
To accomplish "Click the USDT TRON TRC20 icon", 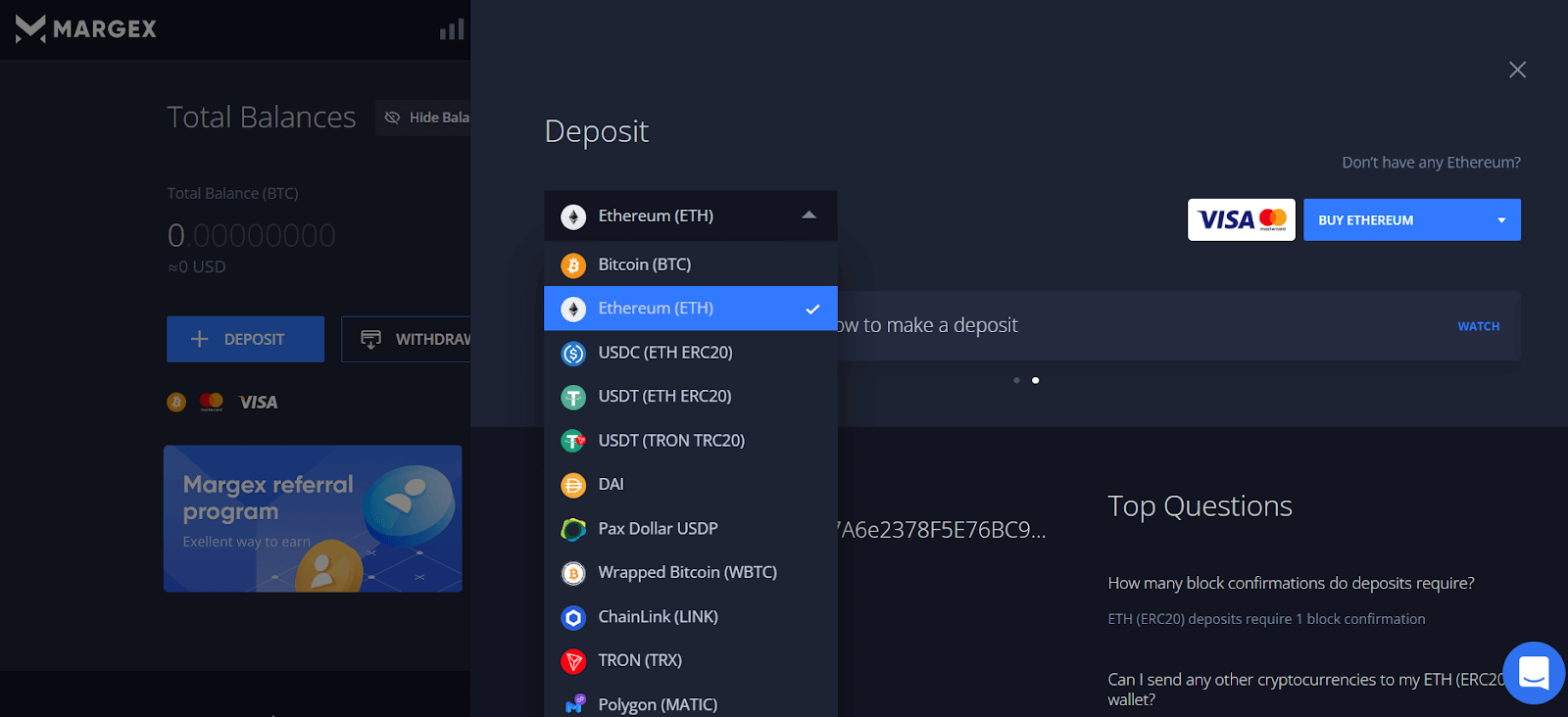I will (x=573, y=441).
